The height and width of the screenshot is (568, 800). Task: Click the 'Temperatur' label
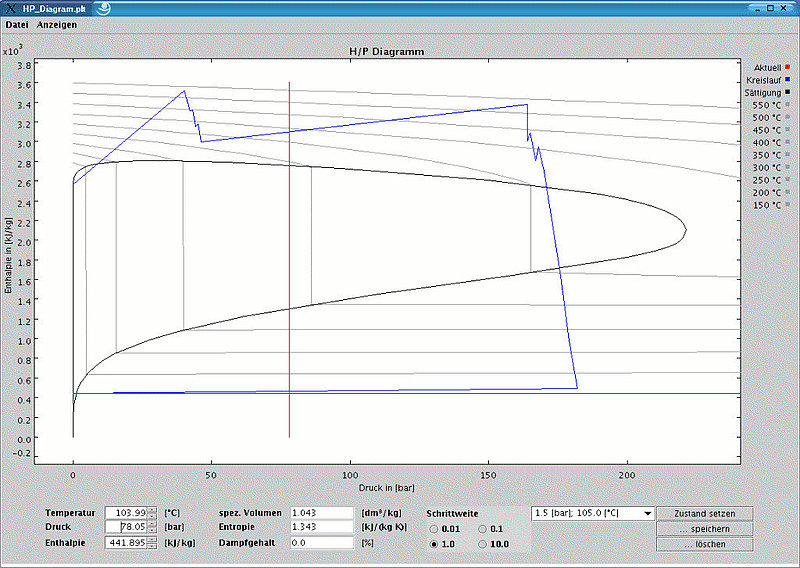(x=70, y=513)
